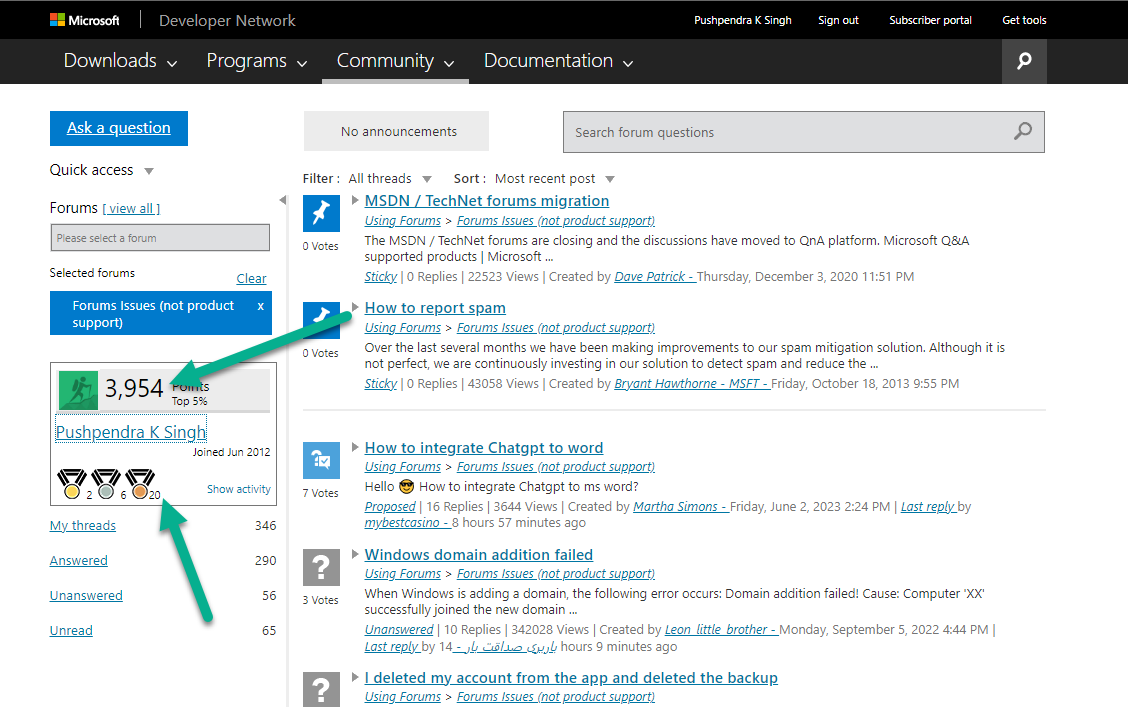Click Bryant Hawthorne - MSFT author link

point(692,384)
